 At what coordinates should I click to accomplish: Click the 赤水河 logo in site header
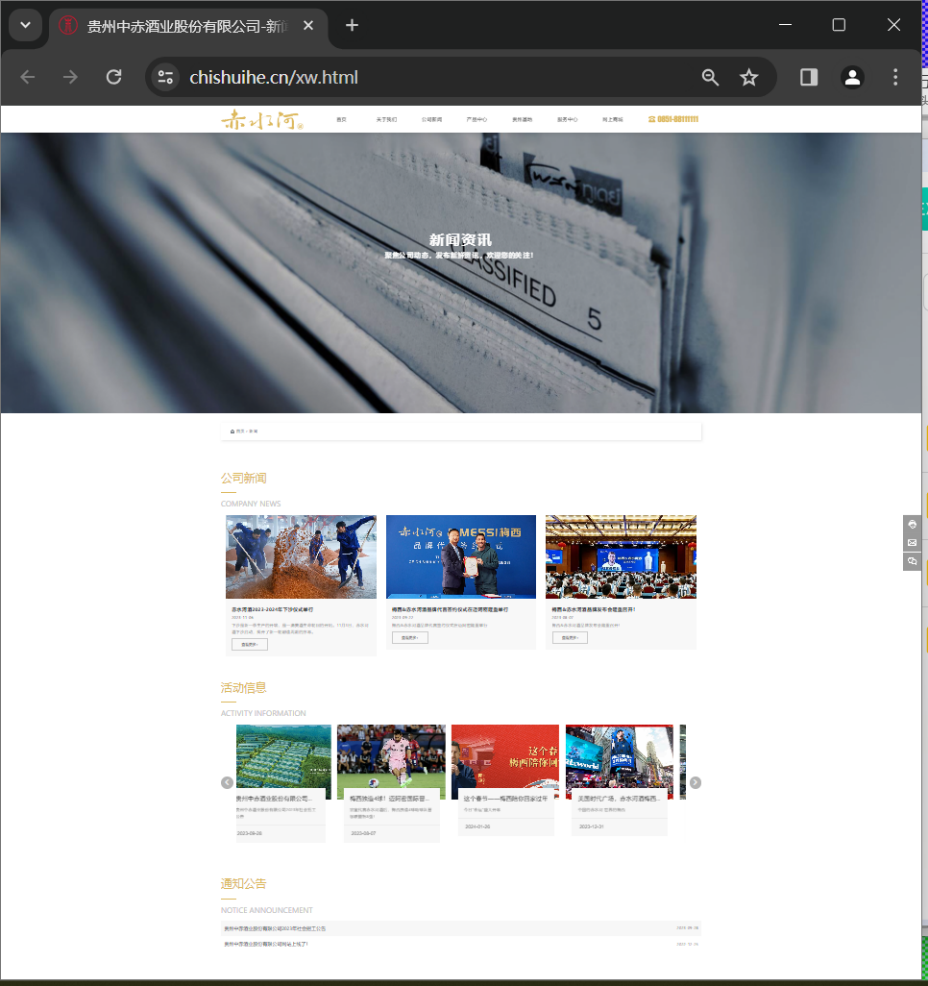(262, 120)
